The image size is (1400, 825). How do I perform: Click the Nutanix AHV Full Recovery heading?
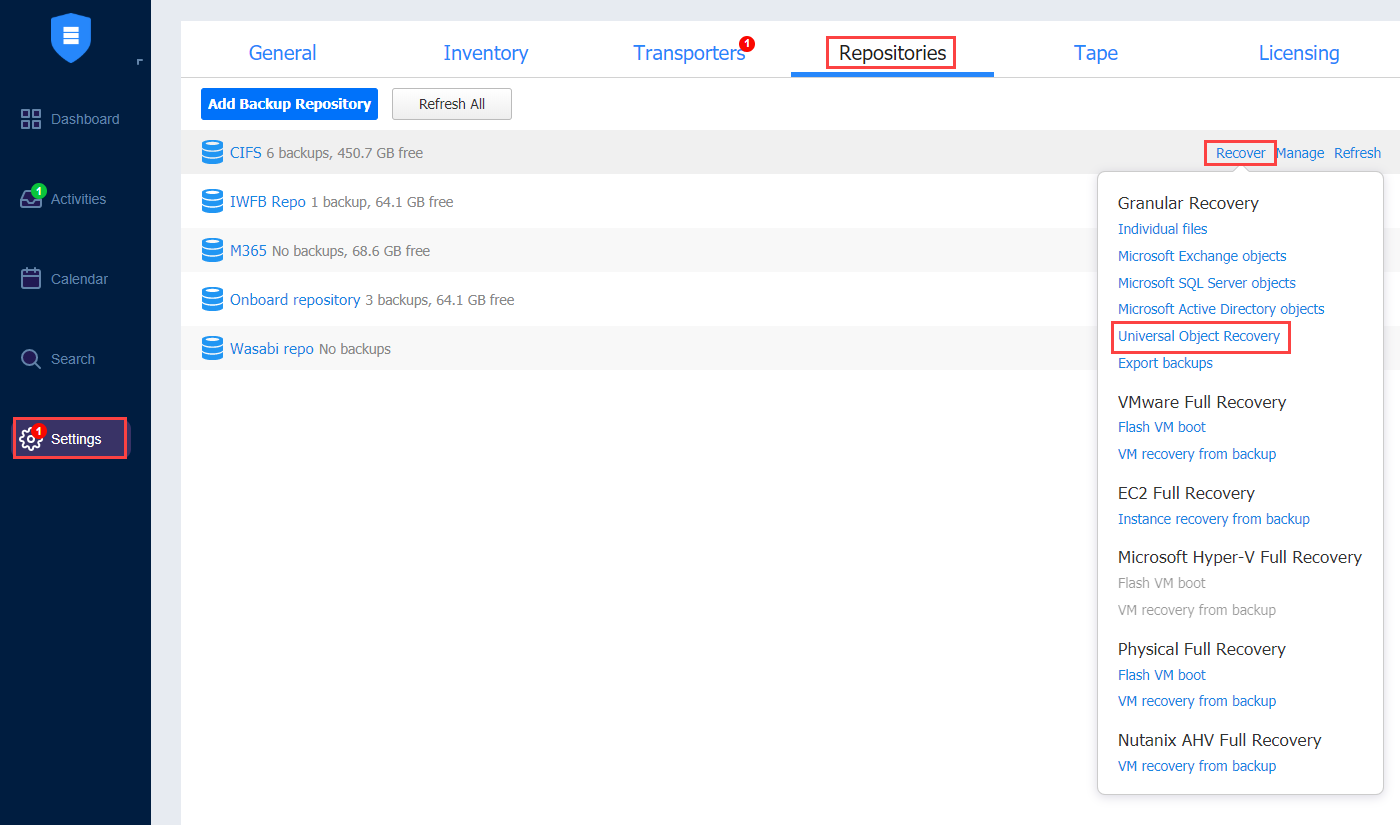pyautogui.click(x=1220, y=740)
